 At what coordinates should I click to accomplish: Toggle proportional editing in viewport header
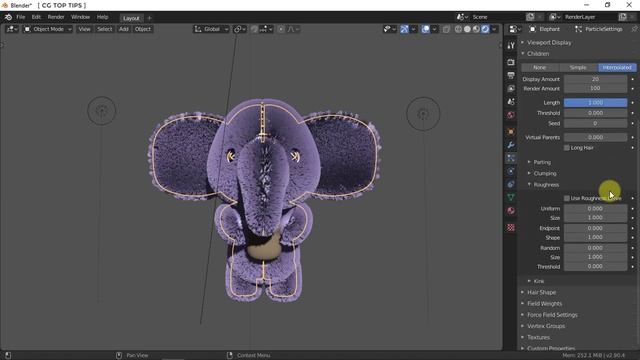281,29
